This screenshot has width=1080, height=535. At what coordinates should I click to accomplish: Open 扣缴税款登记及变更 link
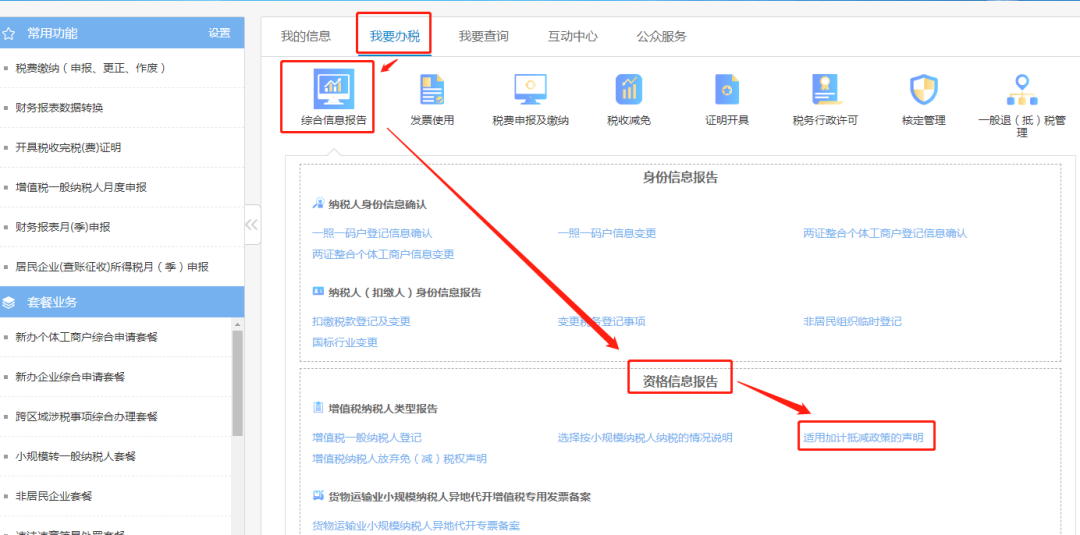361,322
